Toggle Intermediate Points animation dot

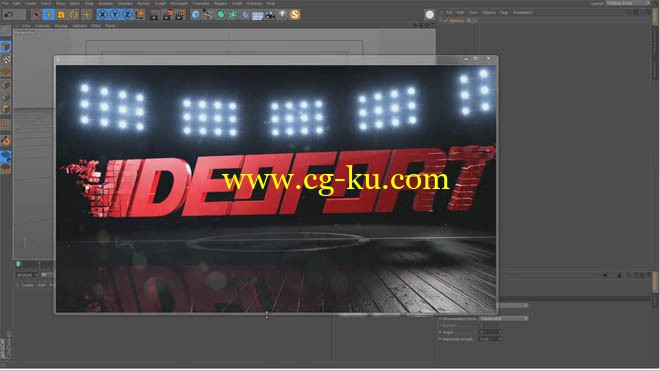pyautogui.click(x=440, y=319)
